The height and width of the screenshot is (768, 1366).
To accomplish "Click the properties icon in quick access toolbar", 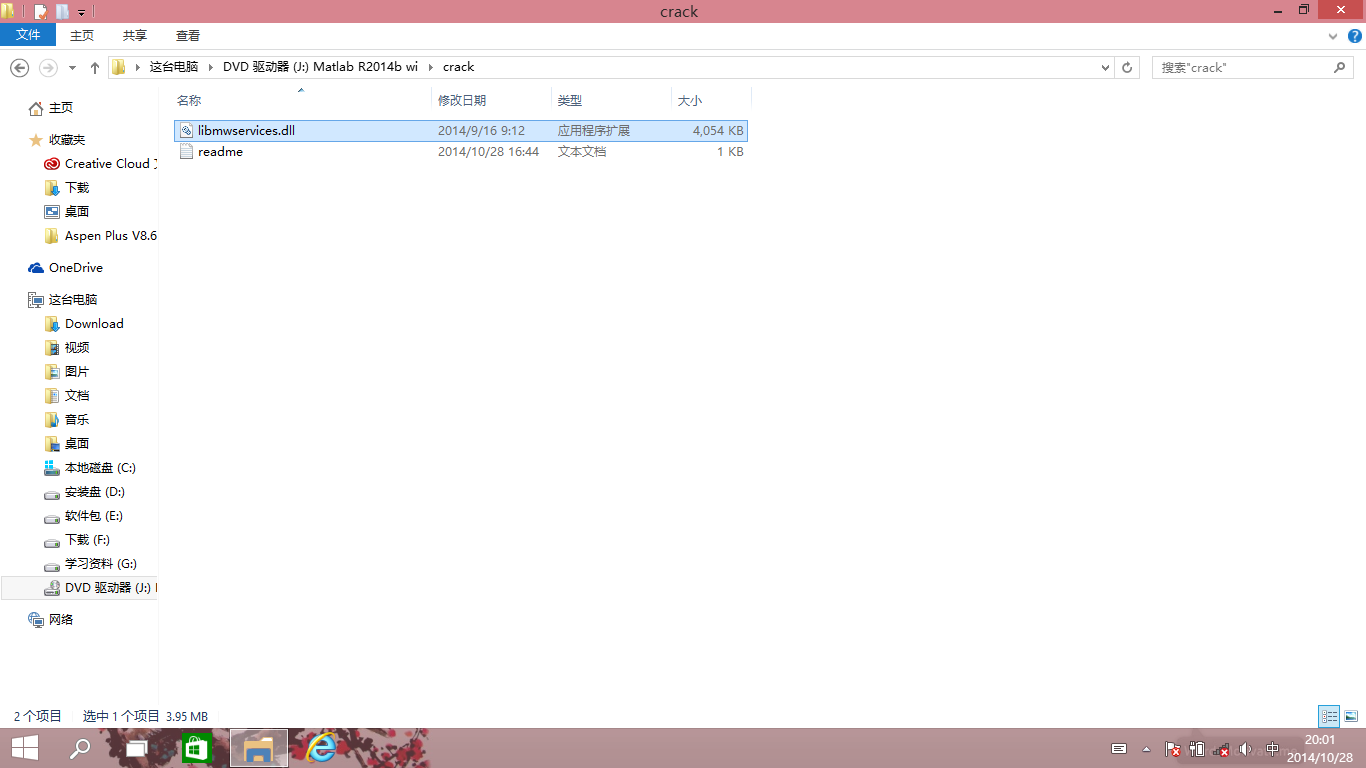I will (41, 12).
